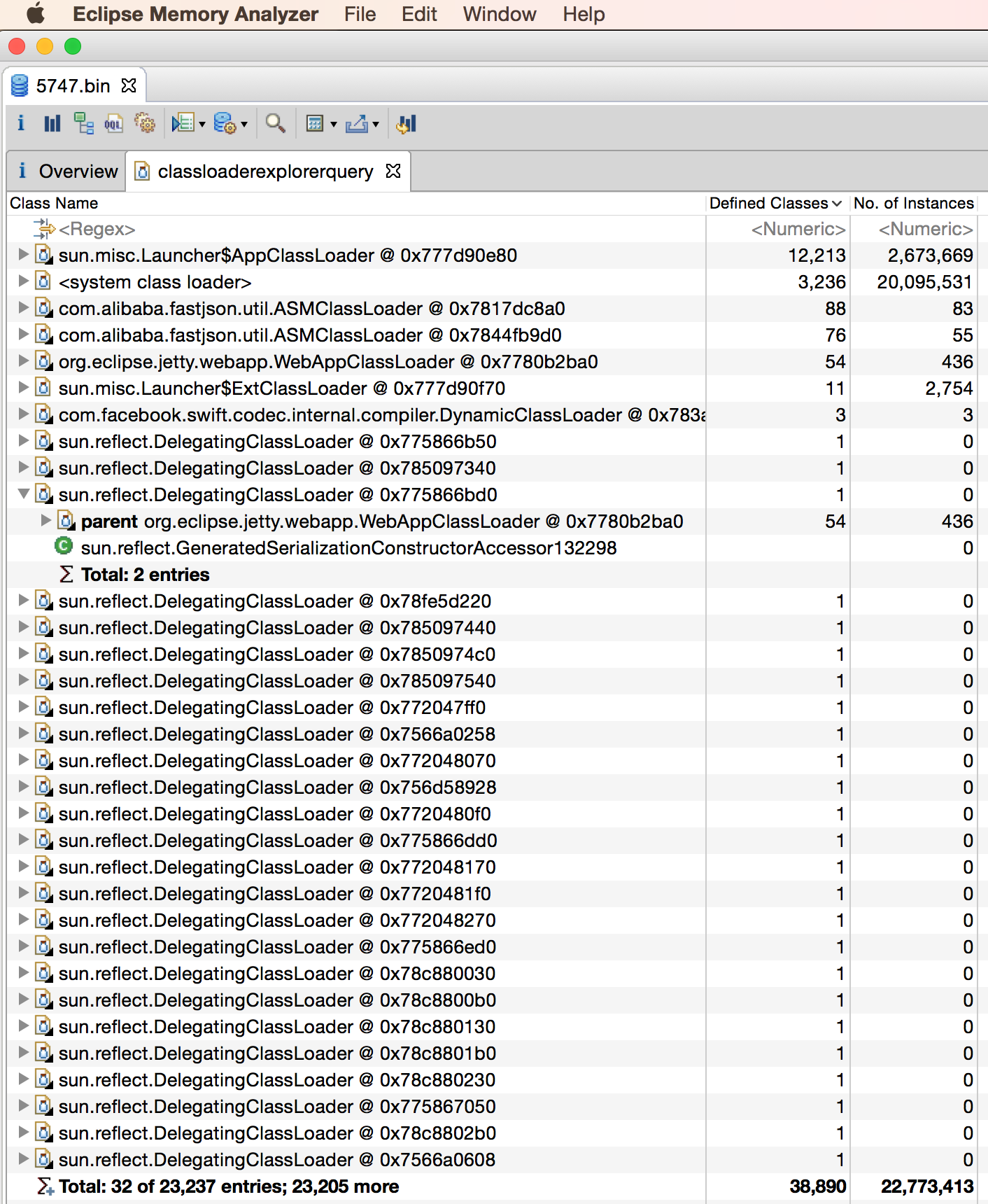
Task: Expand DynamicClassLoader @ 0x783a row
Action: click(23, 414)
